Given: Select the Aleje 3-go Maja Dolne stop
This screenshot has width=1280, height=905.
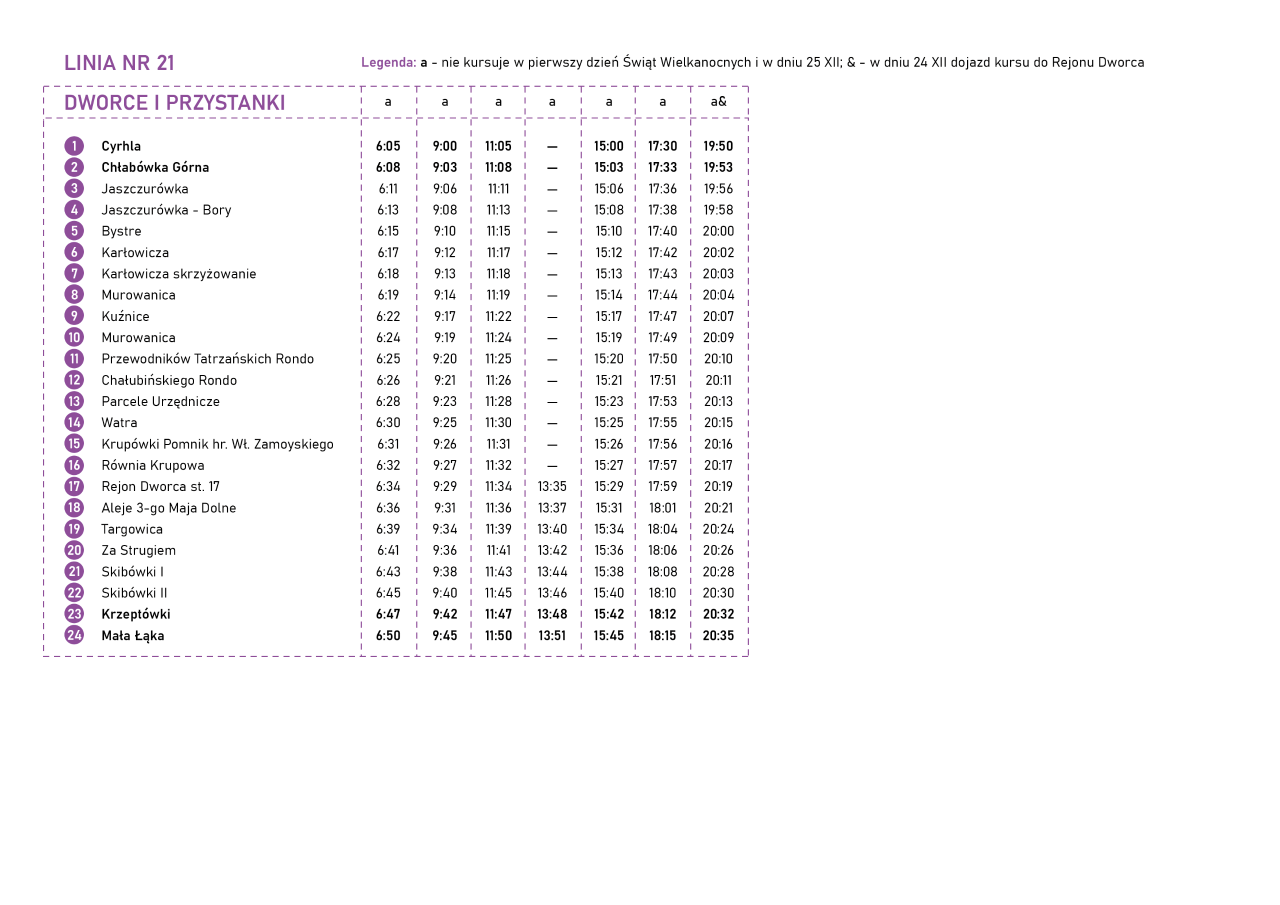Looking at the screenshot, I should click(x=168, y=508).
